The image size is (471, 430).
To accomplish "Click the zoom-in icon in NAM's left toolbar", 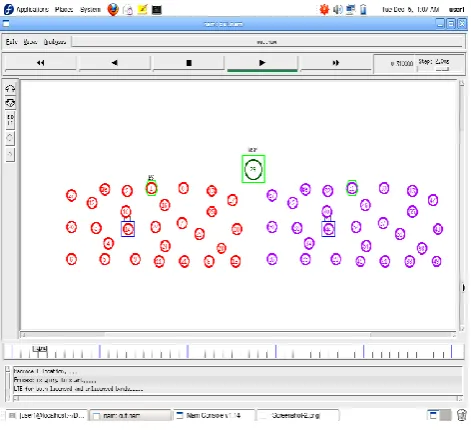I will click(10, 88).
